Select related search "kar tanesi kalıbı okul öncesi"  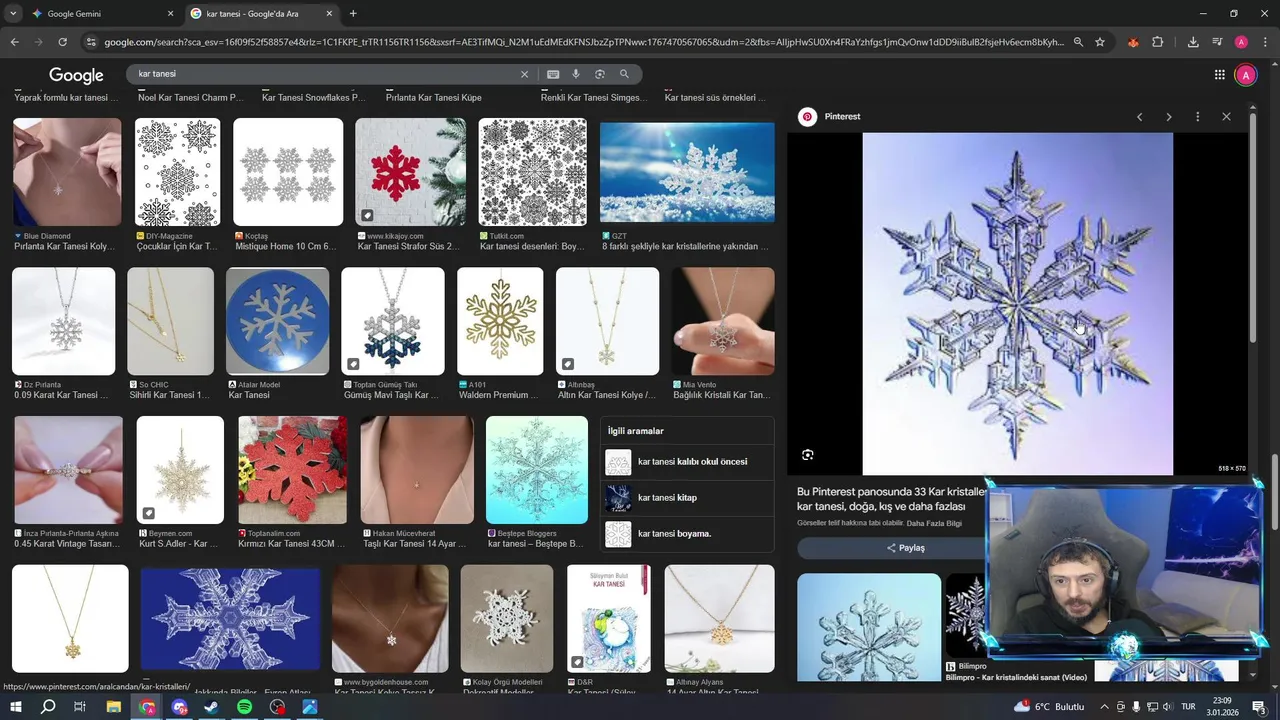[x=687, y=462]
